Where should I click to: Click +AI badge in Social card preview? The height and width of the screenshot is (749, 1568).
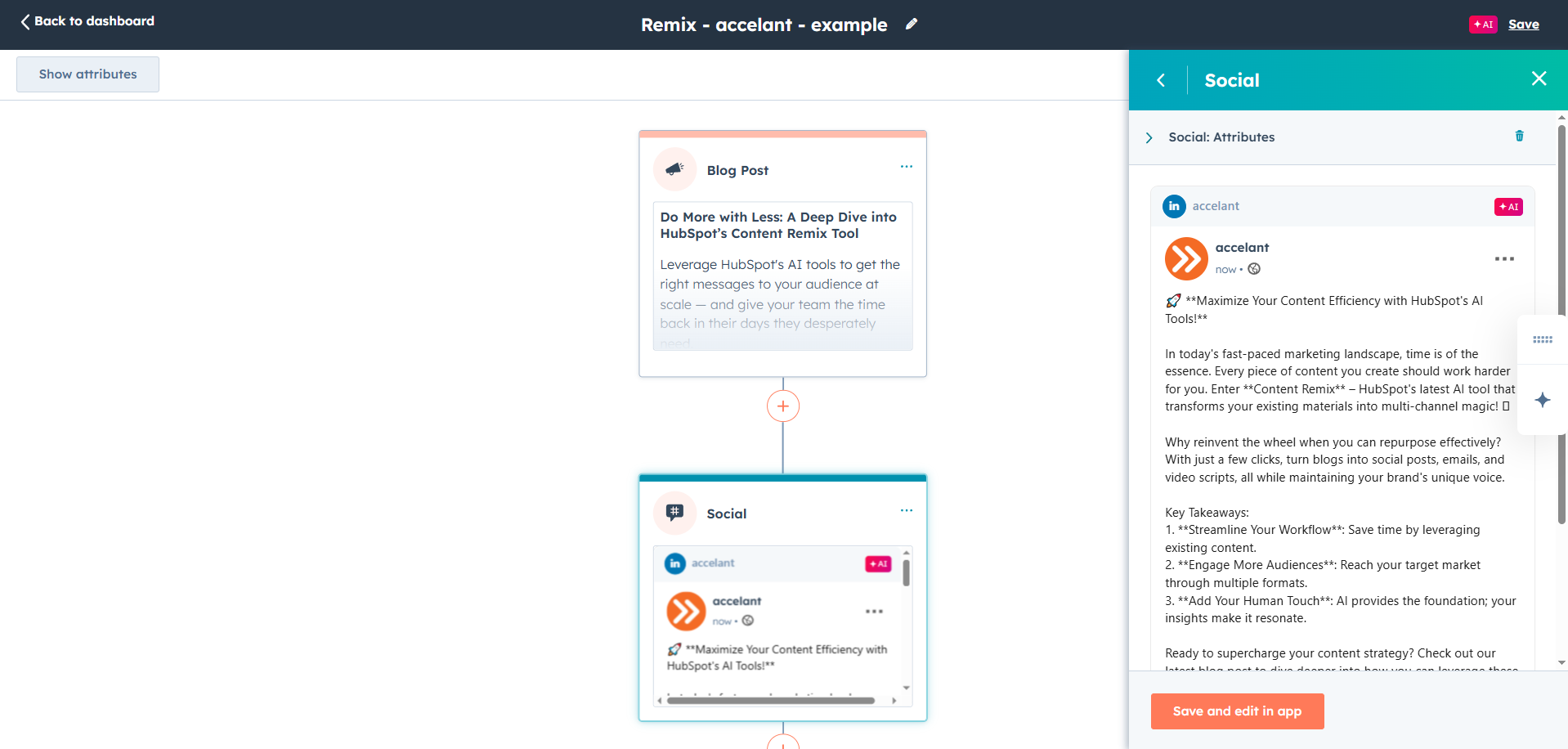click(x=878, y=563)
